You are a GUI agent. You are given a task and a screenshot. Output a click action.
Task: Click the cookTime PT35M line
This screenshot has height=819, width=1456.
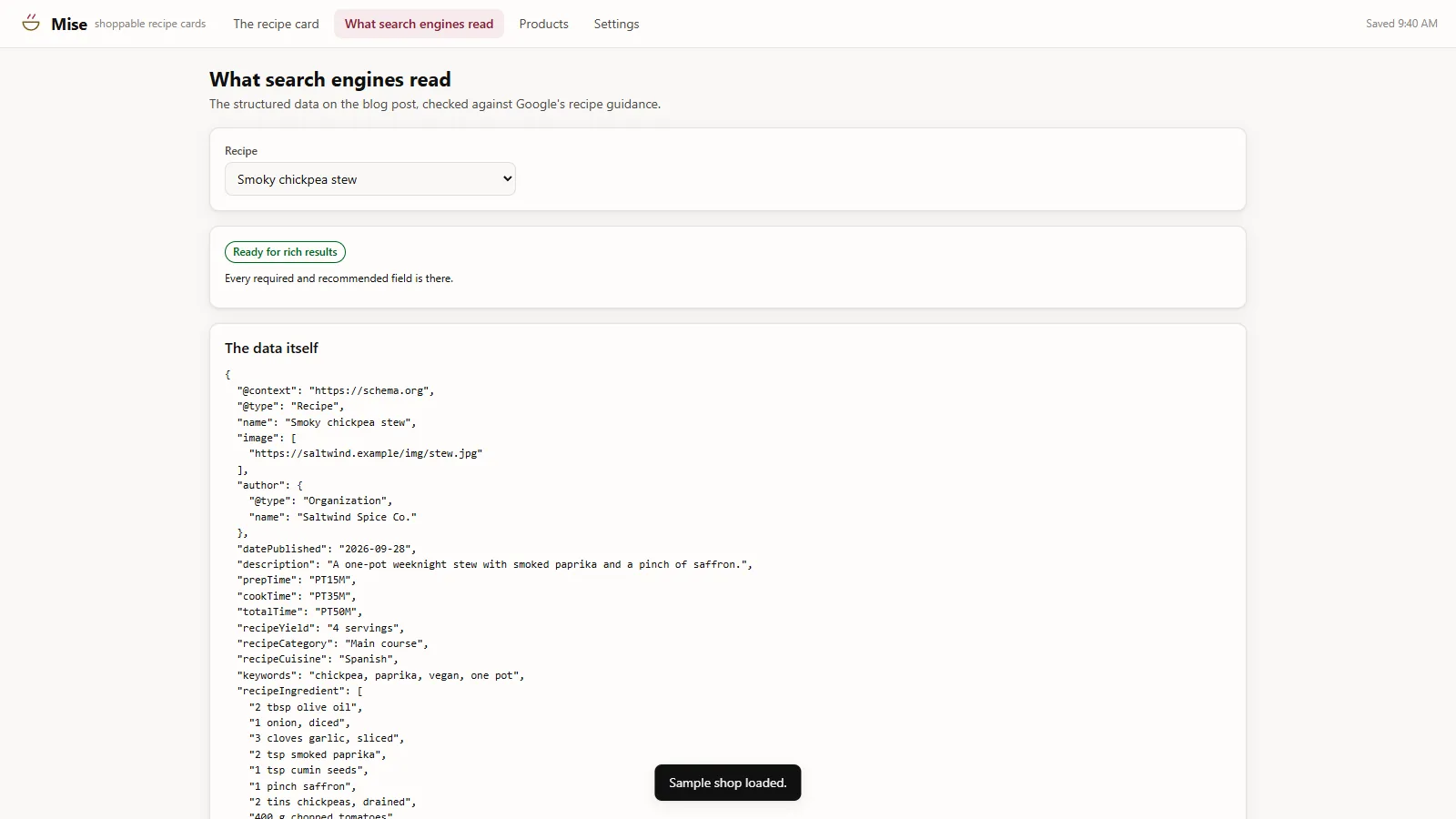(x=297, y=596)
